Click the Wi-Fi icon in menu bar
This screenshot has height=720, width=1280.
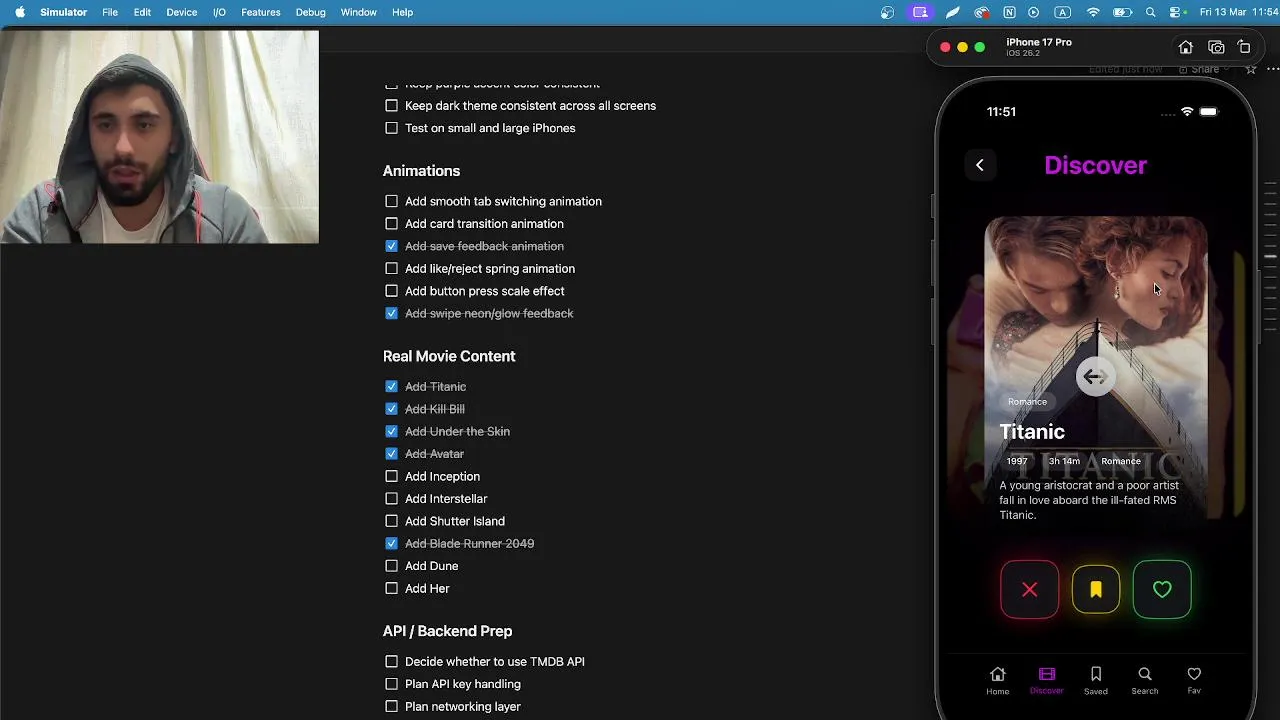tap(1093, 12)
